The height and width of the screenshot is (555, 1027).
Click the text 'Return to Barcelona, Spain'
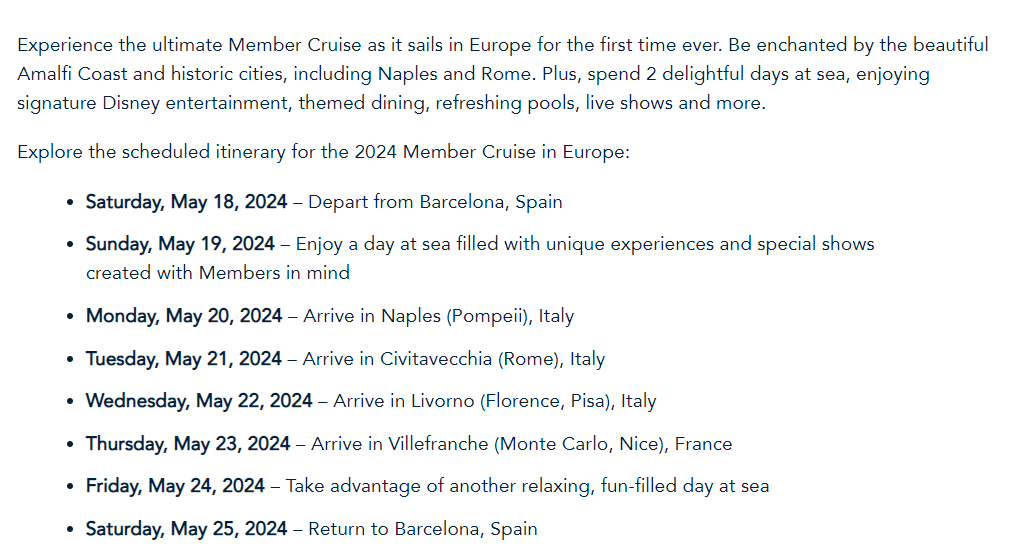422,528
